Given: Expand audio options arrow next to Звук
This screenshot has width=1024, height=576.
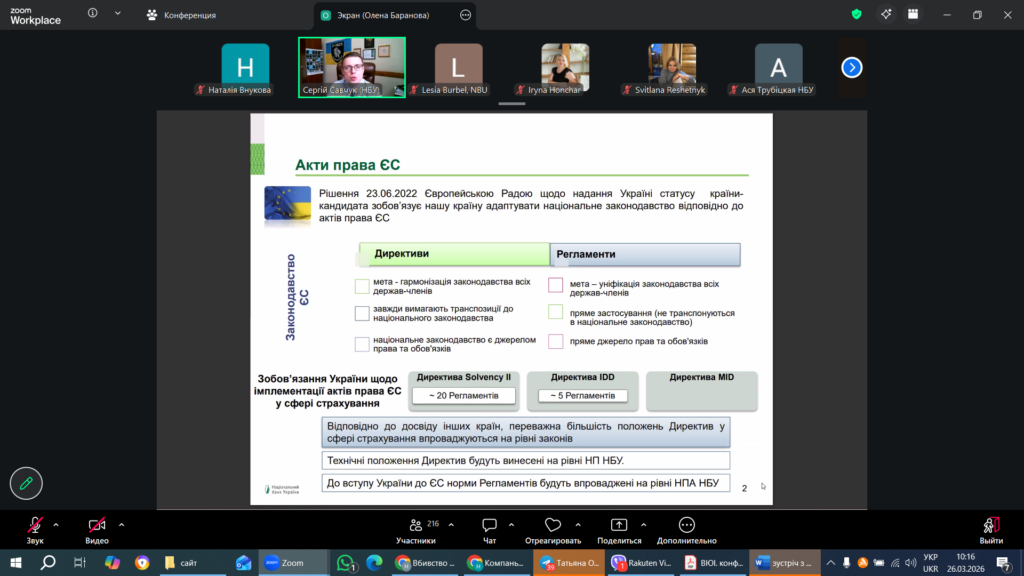Looking at the screenshot, I should [x=56, y=524].
